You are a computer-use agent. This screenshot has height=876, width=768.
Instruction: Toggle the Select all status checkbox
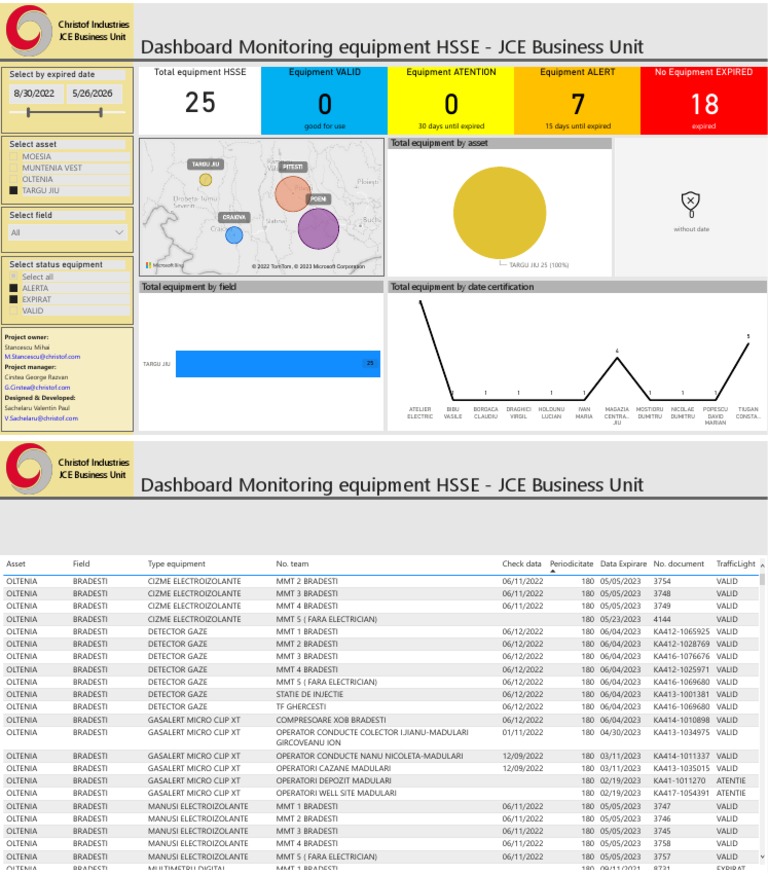(x=13, y=277)
